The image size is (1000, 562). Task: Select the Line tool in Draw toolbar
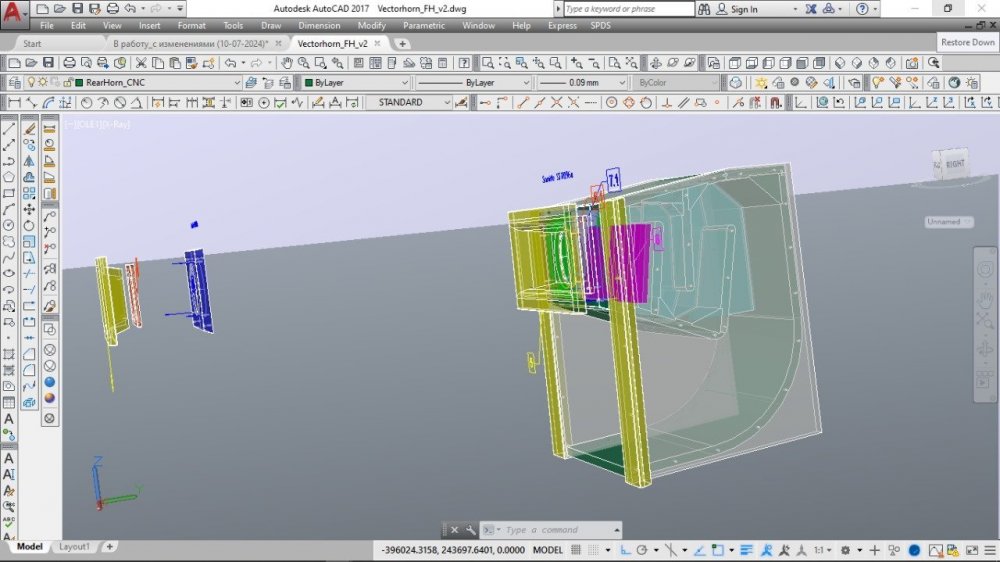pyautogui.click(x=9, y=128)
